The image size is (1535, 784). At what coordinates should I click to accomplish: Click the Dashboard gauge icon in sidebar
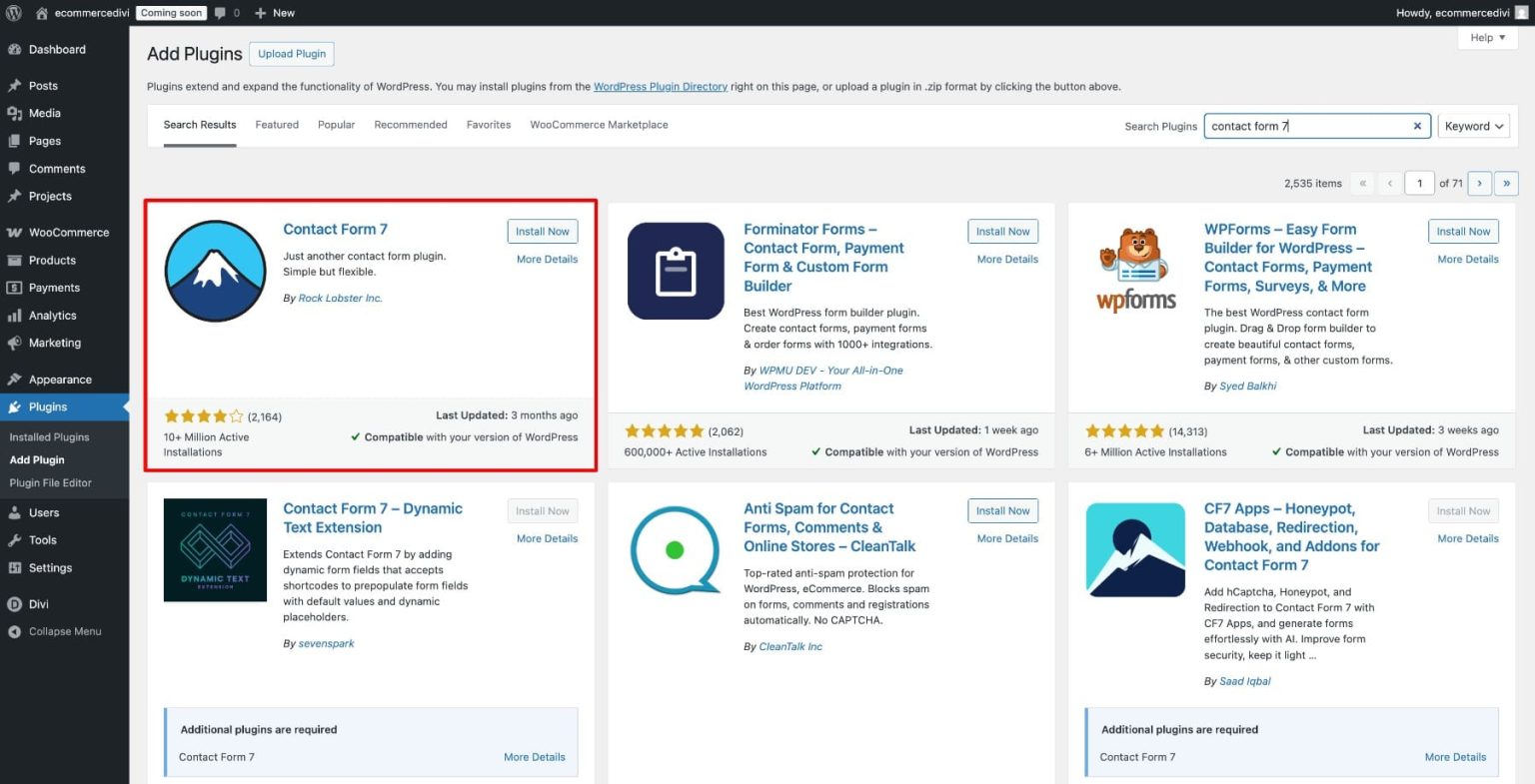click(x=14, y=50)
